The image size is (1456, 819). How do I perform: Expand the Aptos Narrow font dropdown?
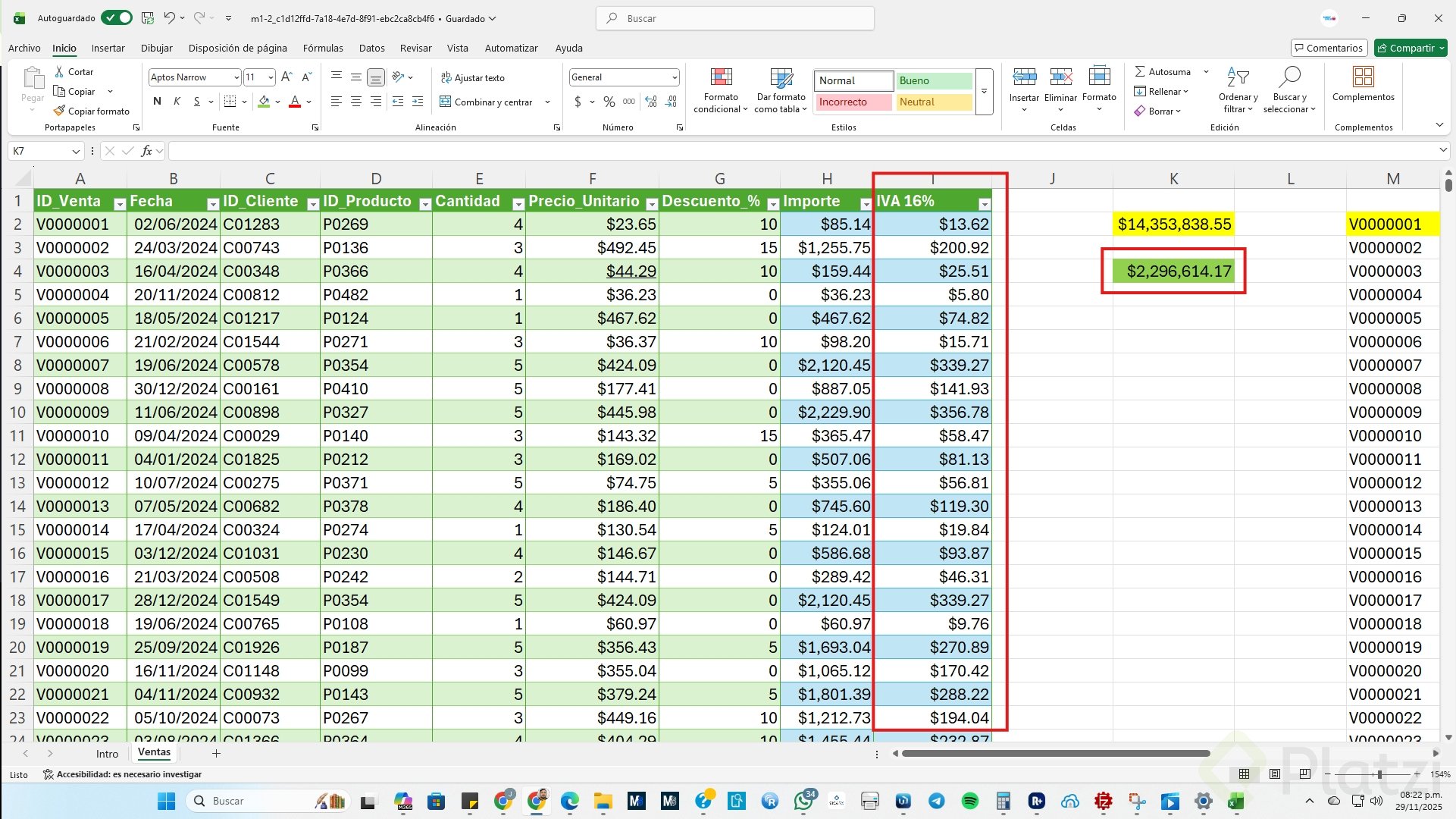pyautogui.click(x=236, y=77)
